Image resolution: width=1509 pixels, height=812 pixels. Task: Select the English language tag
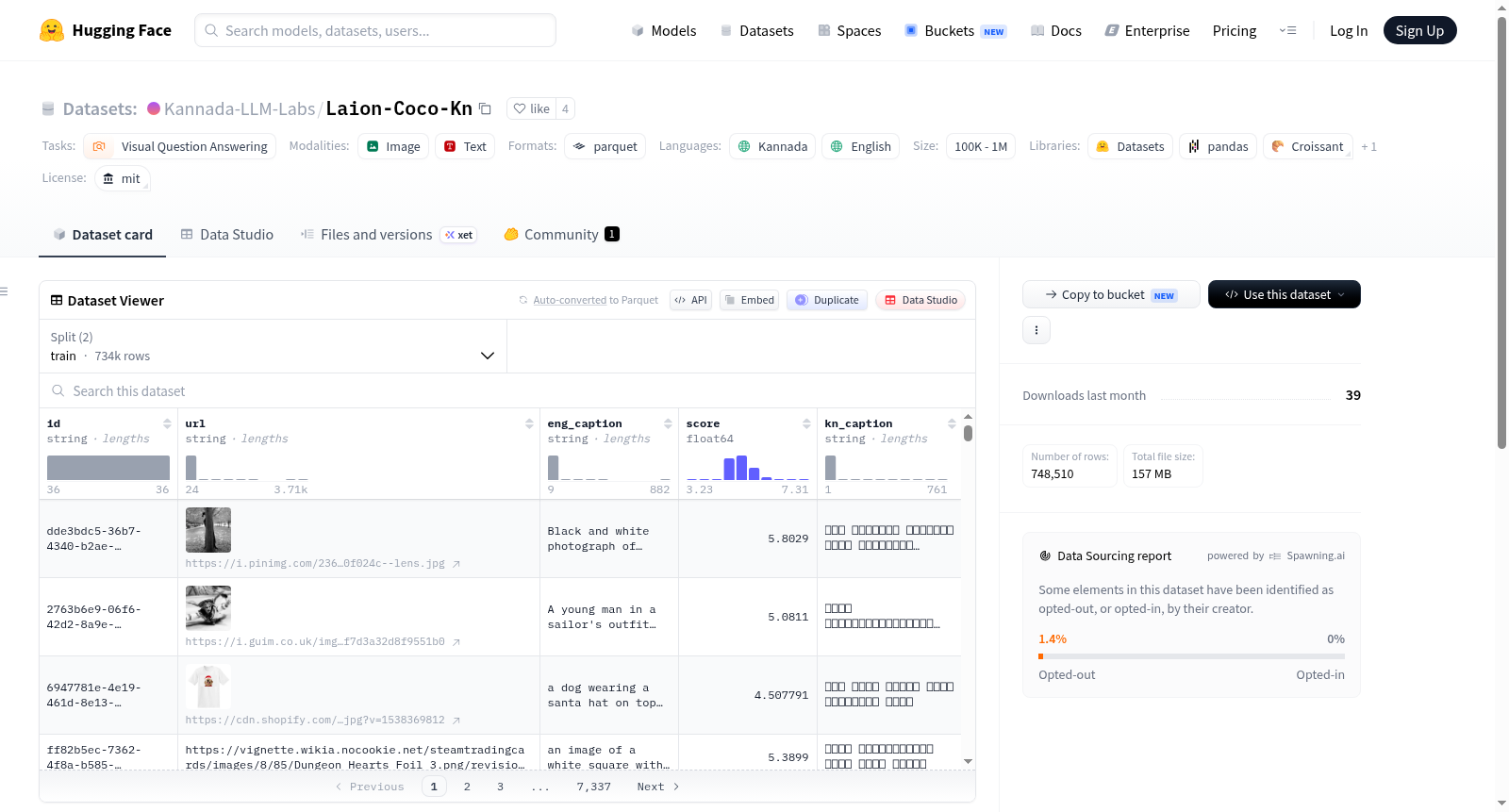pos(861,146)
